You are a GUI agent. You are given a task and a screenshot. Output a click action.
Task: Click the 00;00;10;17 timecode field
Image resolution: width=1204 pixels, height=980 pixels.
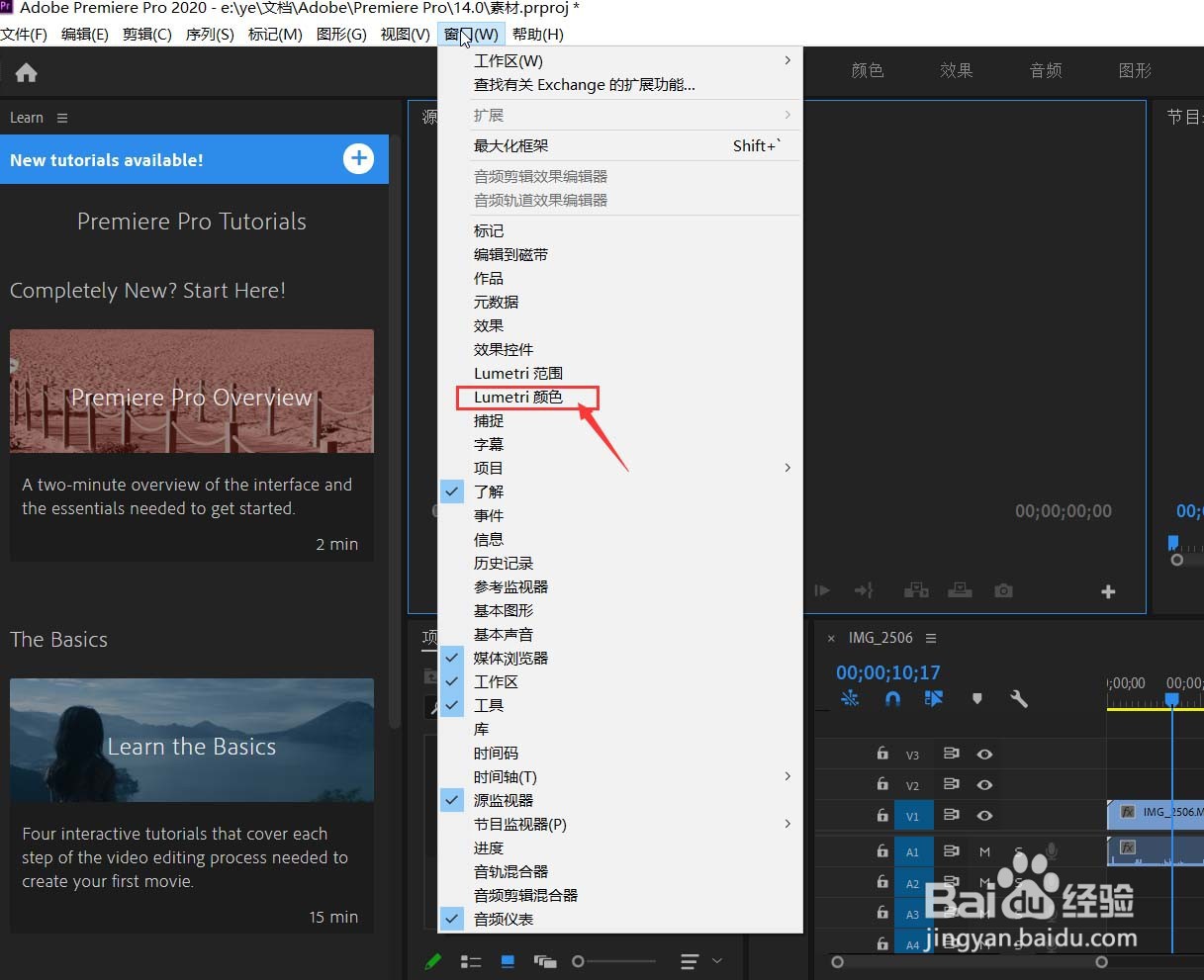click(887, 672)
